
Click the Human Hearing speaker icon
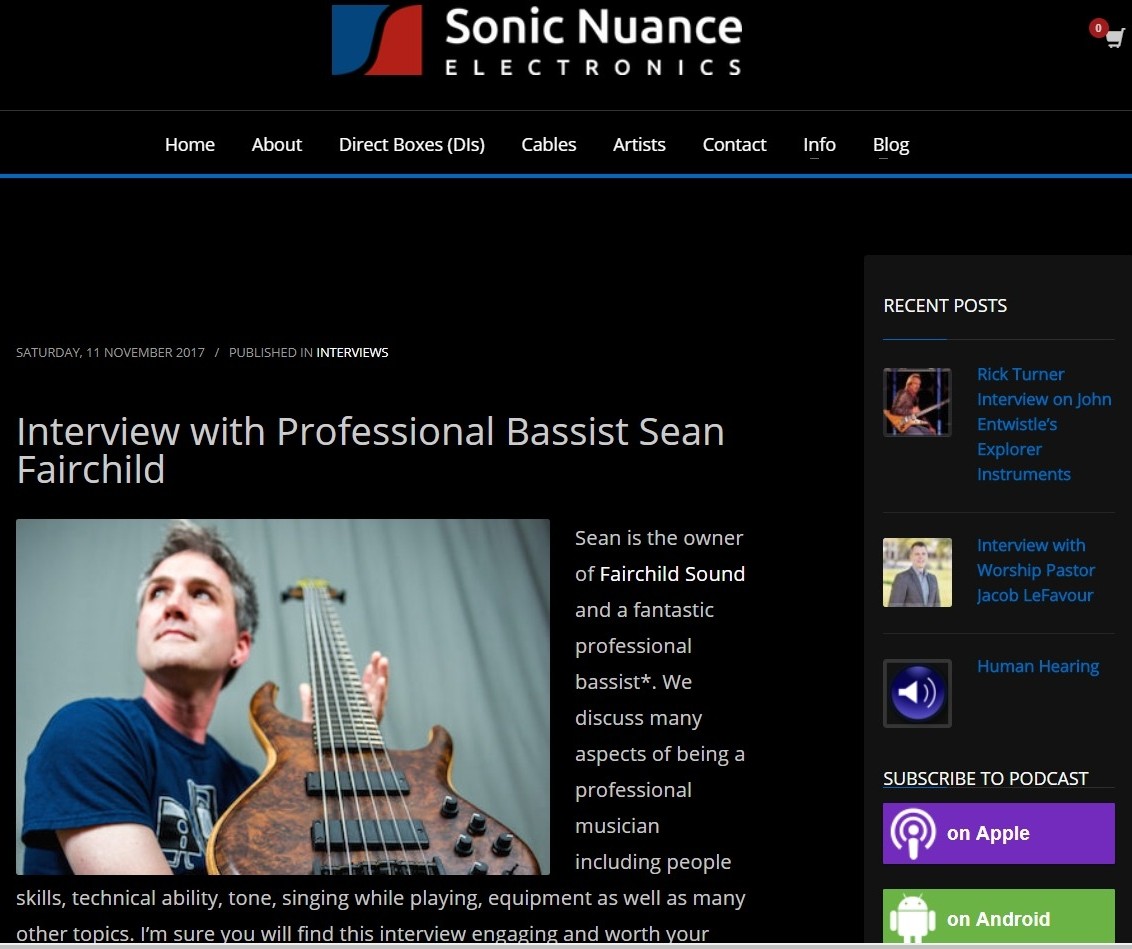click(x=916, y=693)
